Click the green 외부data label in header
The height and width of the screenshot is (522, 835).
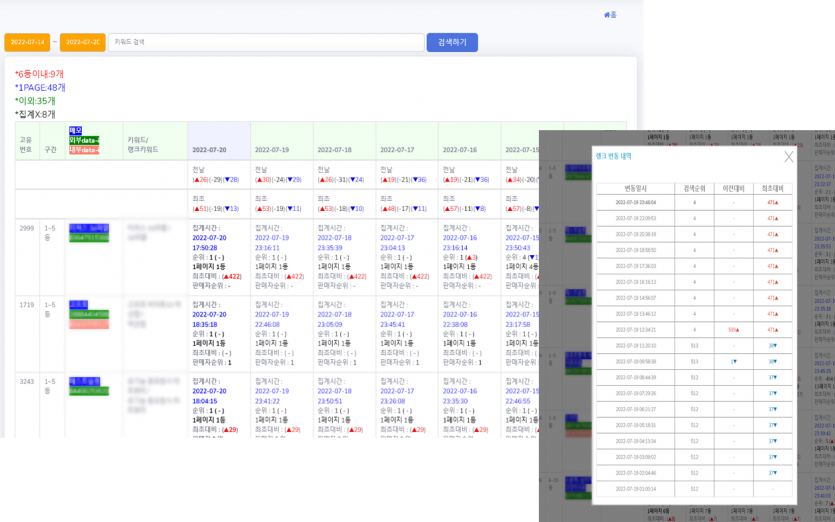click(x=83, y=140)
